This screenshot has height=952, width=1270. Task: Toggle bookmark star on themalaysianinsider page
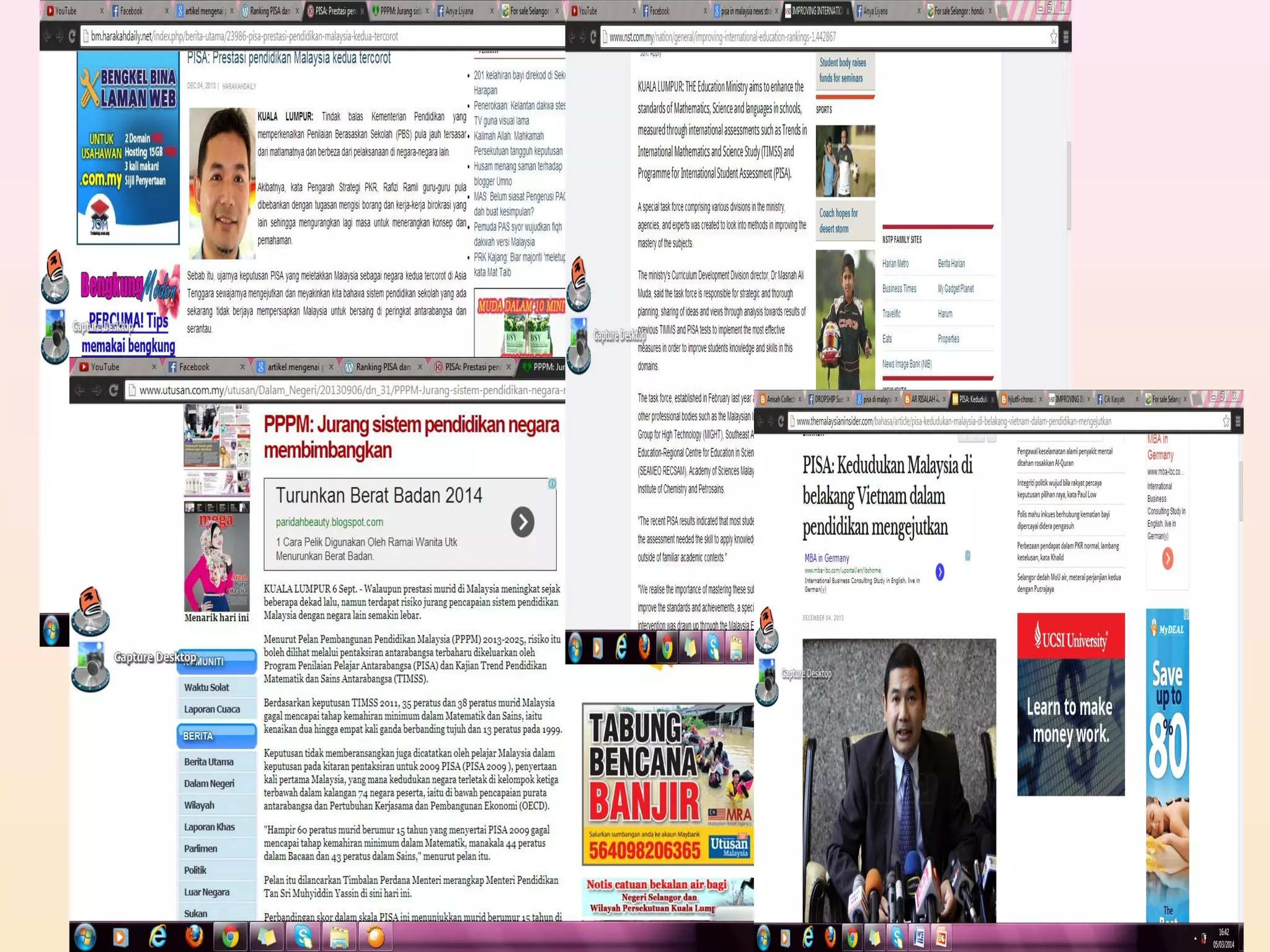1226,421
